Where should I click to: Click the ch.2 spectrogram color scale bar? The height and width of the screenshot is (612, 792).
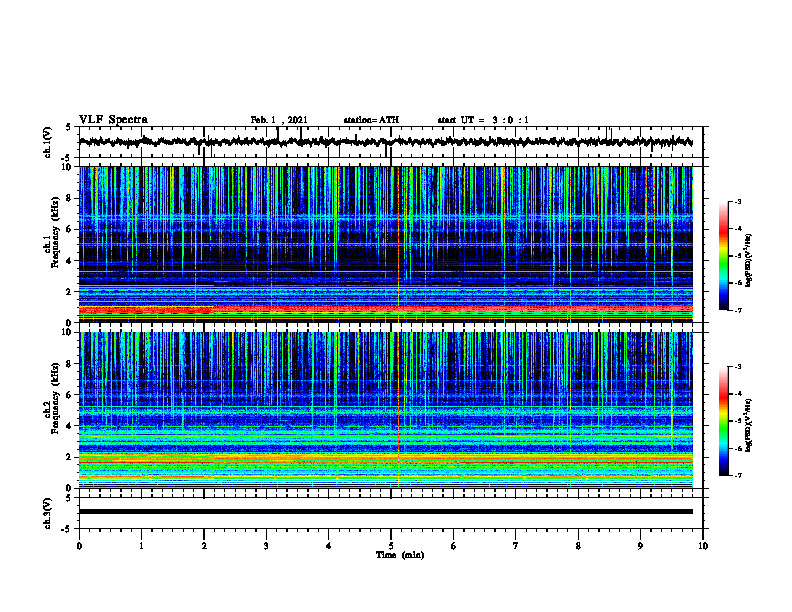(x=724, y=421)
